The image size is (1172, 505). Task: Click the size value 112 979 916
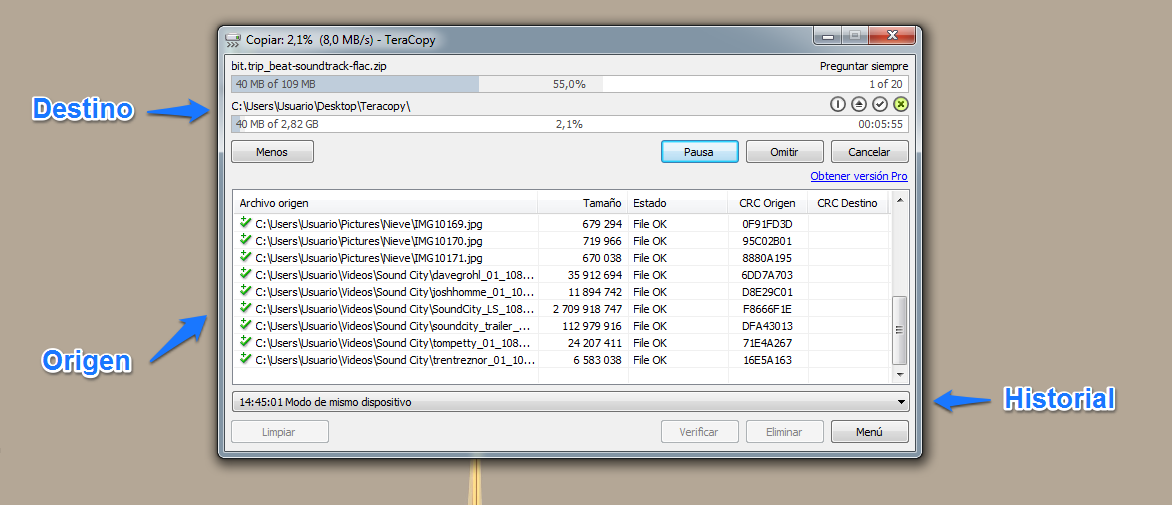click(x=593, y=326)
